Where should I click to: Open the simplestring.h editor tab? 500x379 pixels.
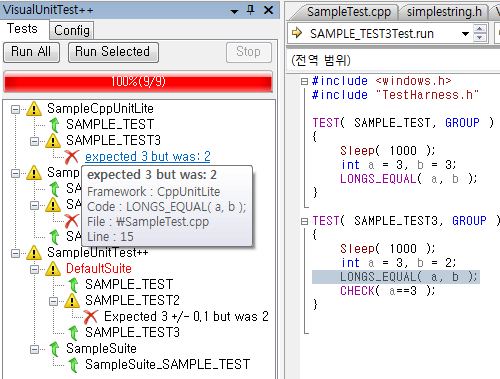444,12
